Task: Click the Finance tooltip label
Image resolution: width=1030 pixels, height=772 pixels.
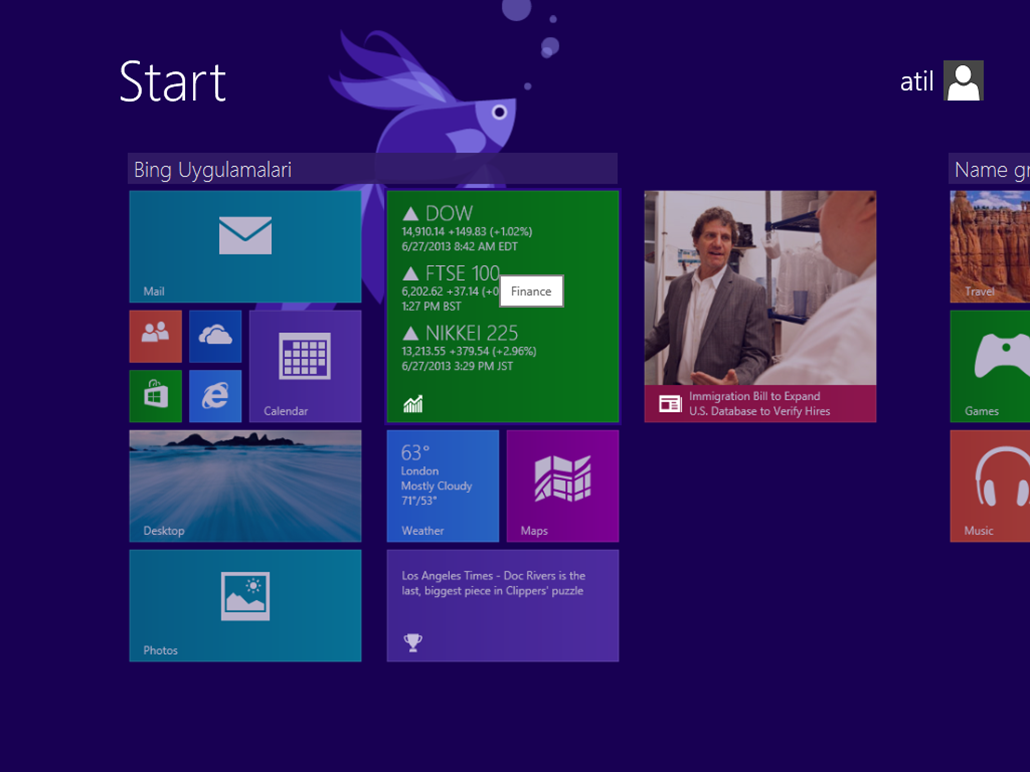Action: tap(531, 291)
